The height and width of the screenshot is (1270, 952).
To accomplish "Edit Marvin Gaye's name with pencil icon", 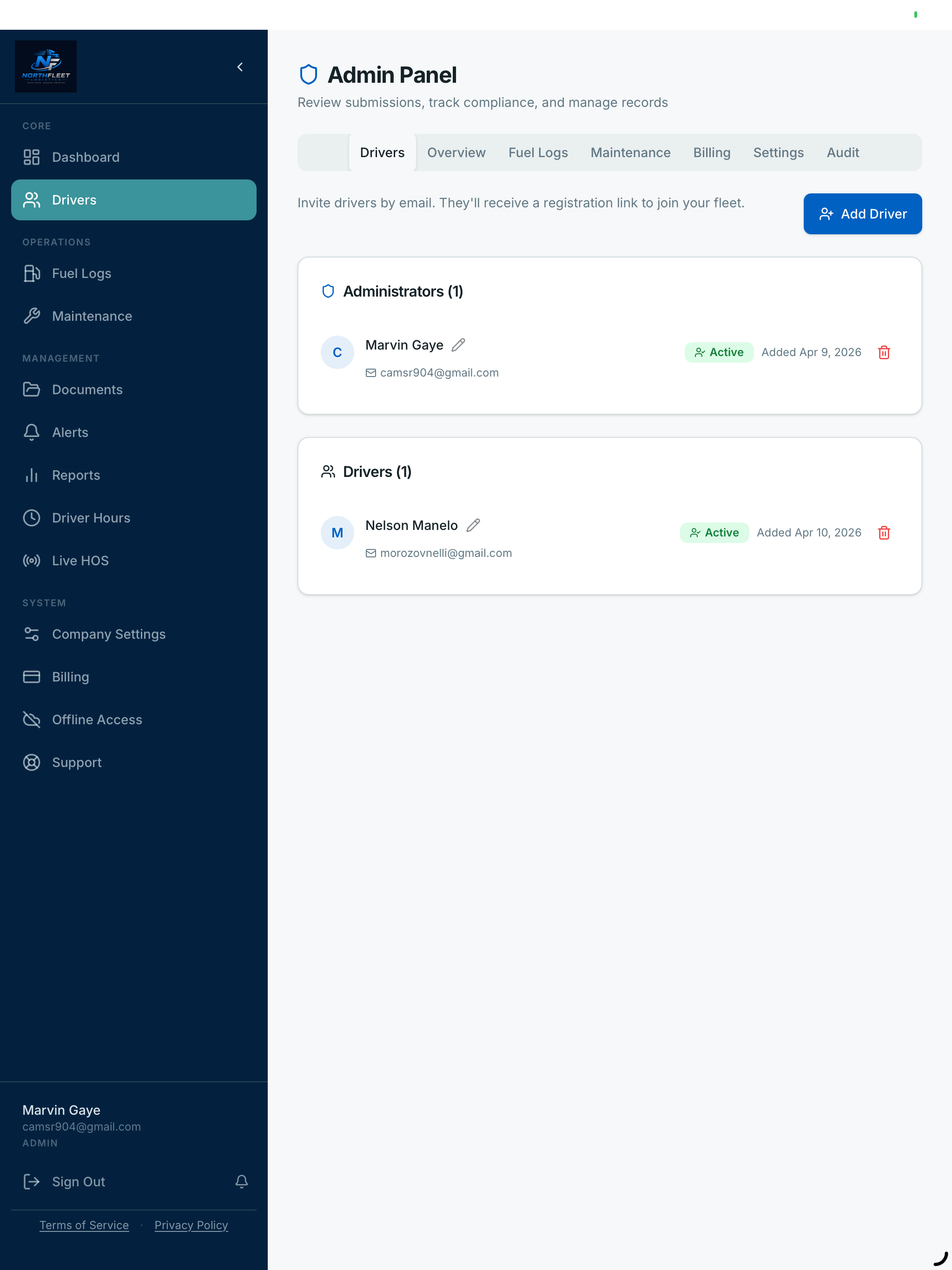I will click(458, 345).
